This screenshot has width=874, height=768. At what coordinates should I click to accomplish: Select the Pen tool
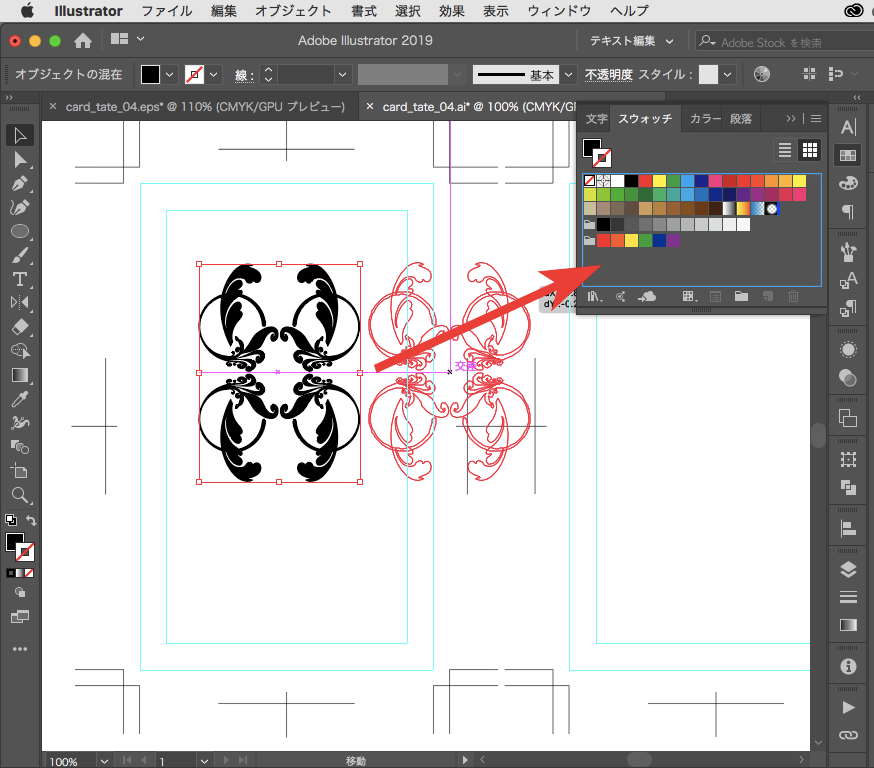pyautogui.click(x=19, y=184)
